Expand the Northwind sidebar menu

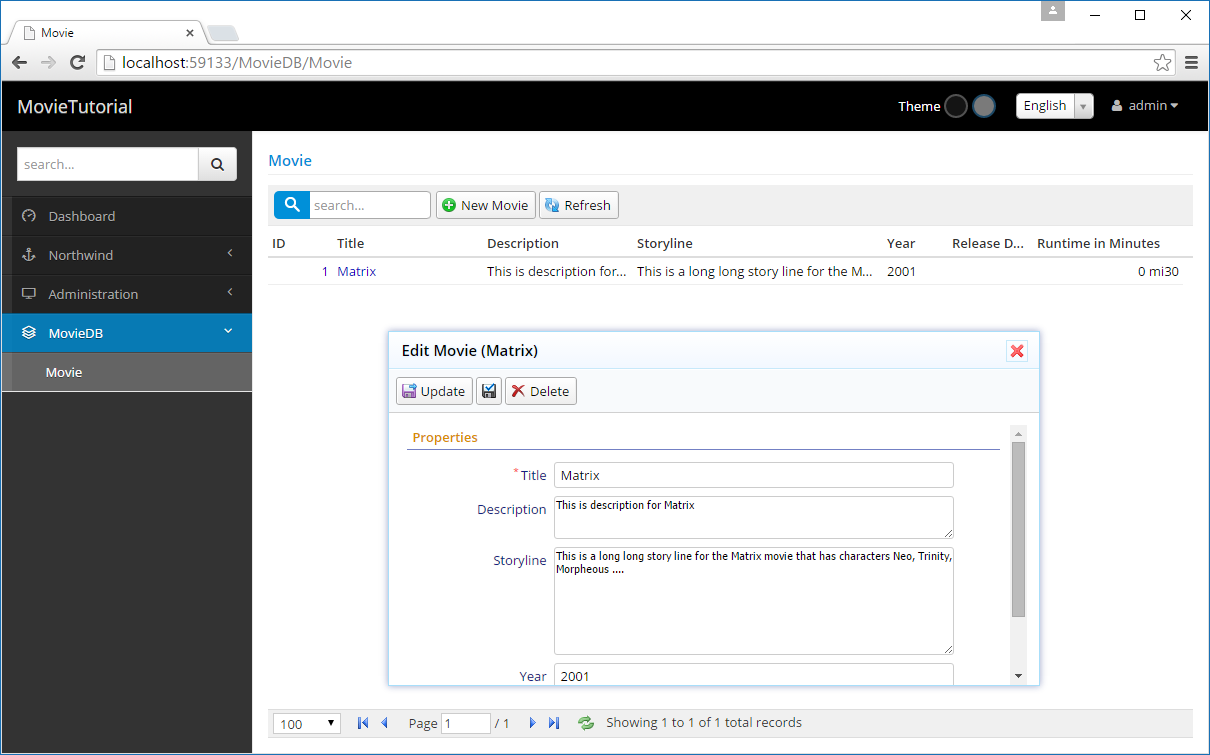click(126, 255)
